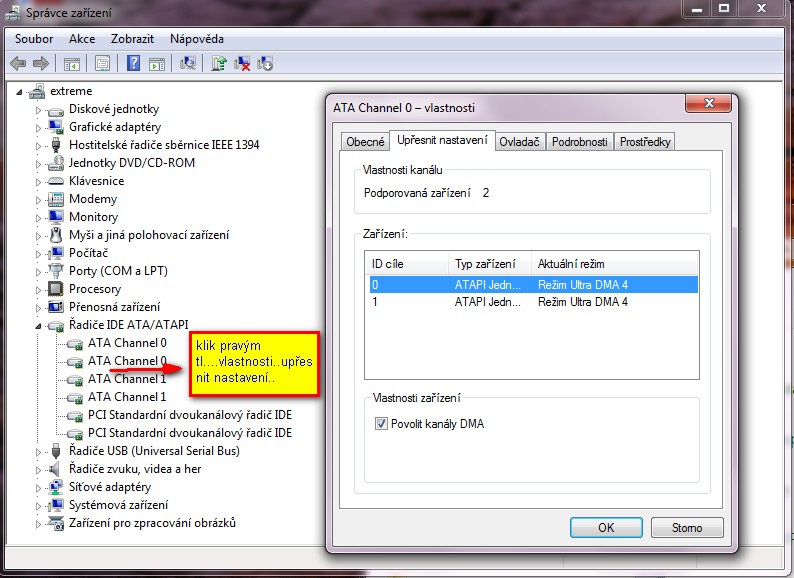Click the Porty (COM a LPT) port icon
The image size is (794, 578).
[55, 271]
